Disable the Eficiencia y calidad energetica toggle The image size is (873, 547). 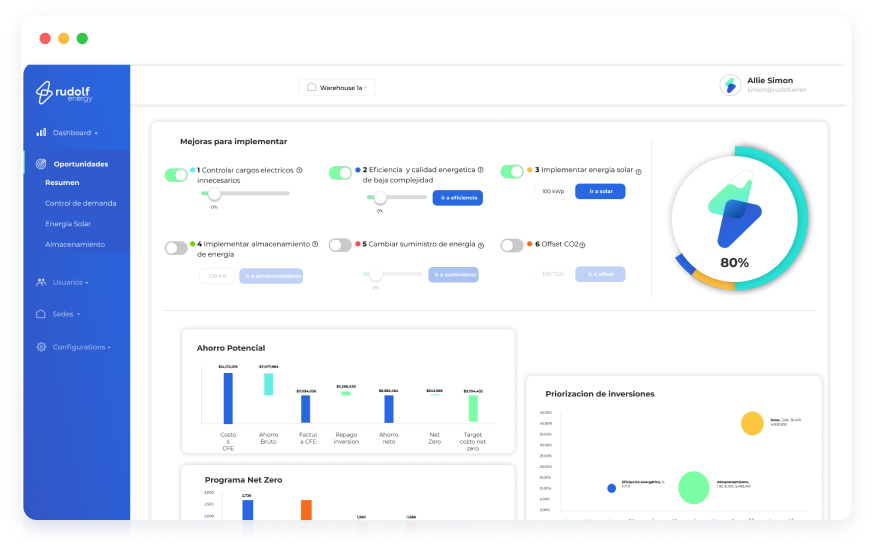(340, 173)
